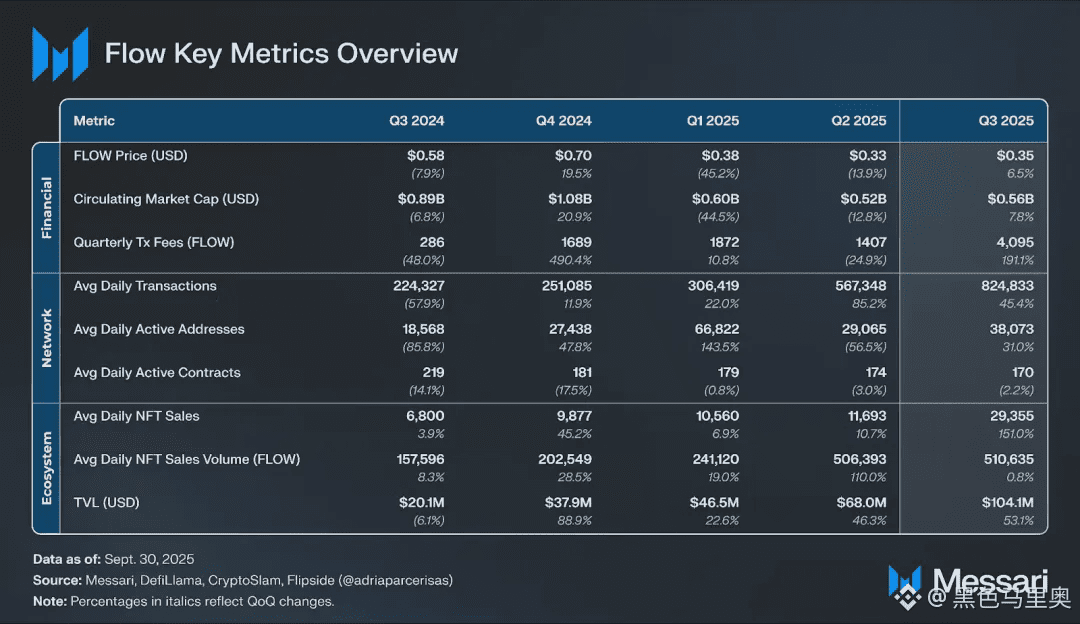Click the 'Data as of: Sept. 30, 2025' line
The width and height of the screenshot is (1080, 624).
click(114, 559)
